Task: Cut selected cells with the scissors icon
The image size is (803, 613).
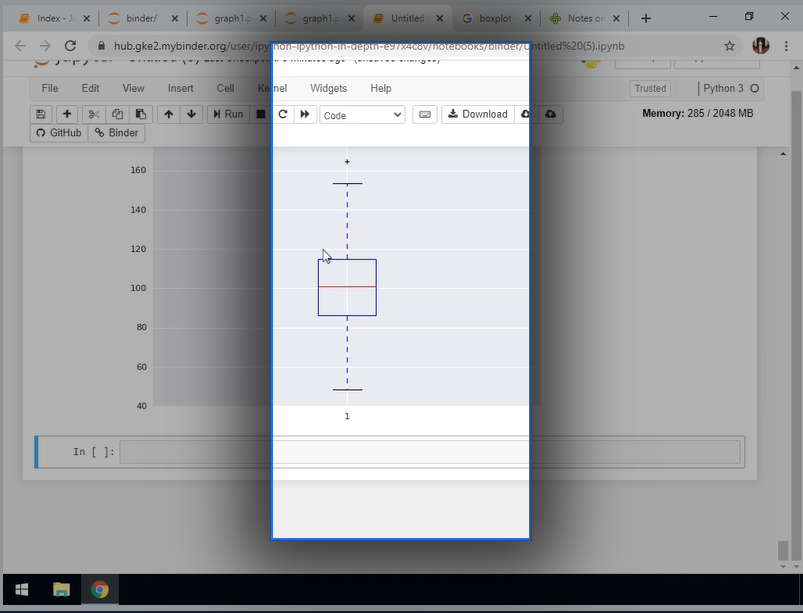Action: coord(94,114)
